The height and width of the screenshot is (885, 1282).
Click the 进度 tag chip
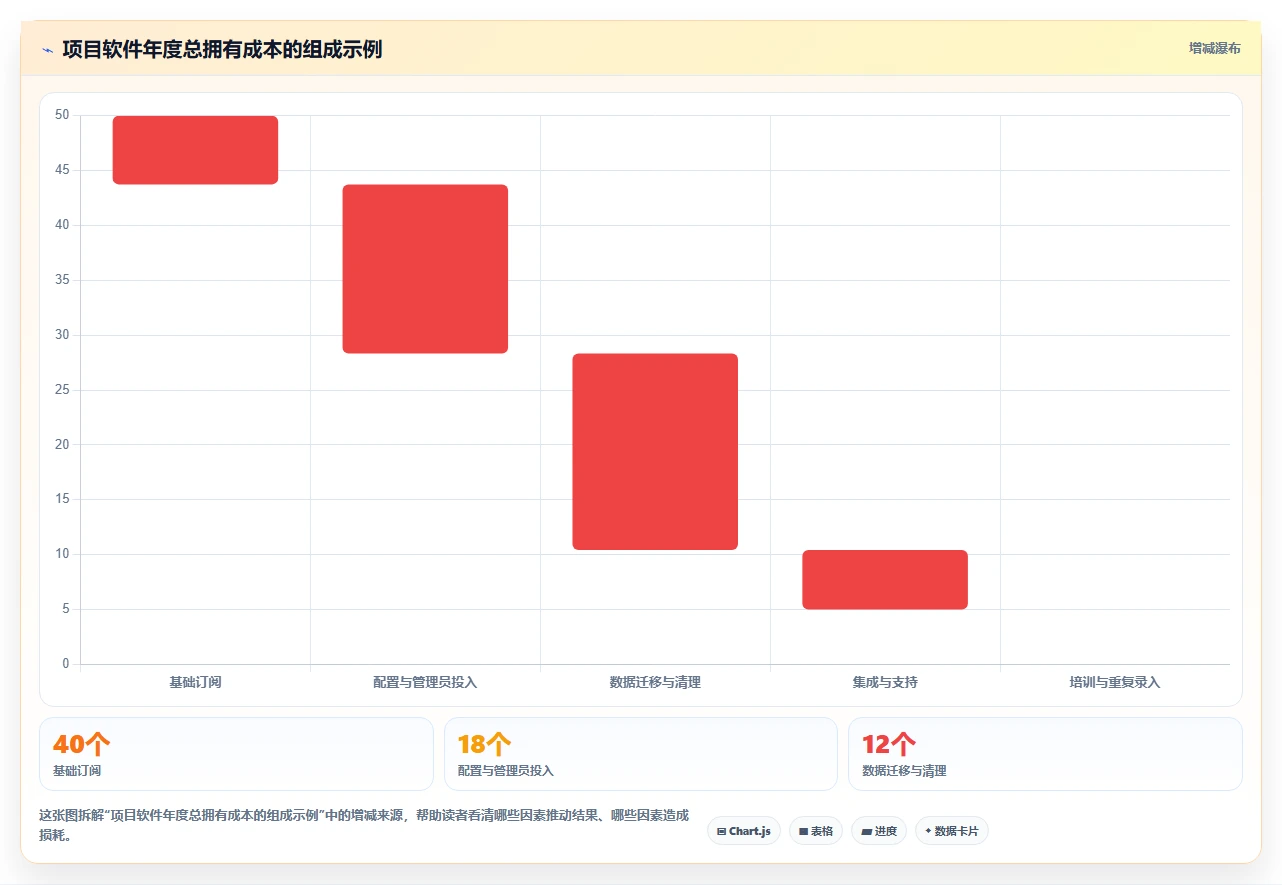click(879, 831)
